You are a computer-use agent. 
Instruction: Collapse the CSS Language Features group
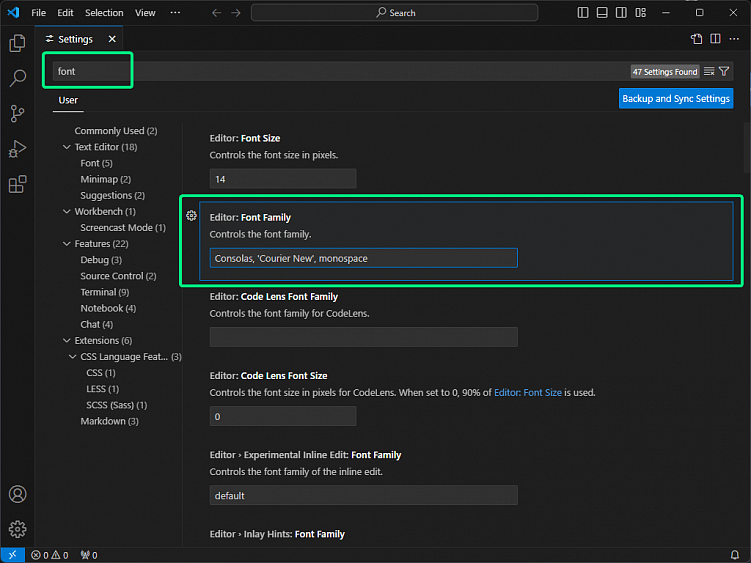[x=72, y=356]
